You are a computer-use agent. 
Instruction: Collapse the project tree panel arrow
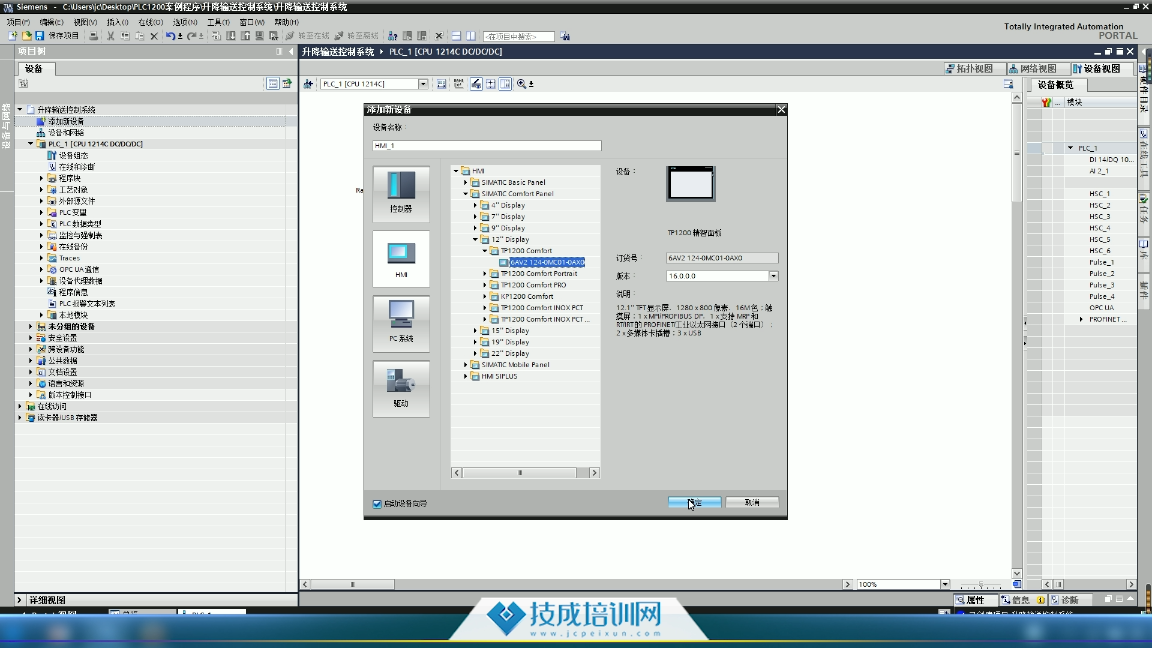click(291, 51)
